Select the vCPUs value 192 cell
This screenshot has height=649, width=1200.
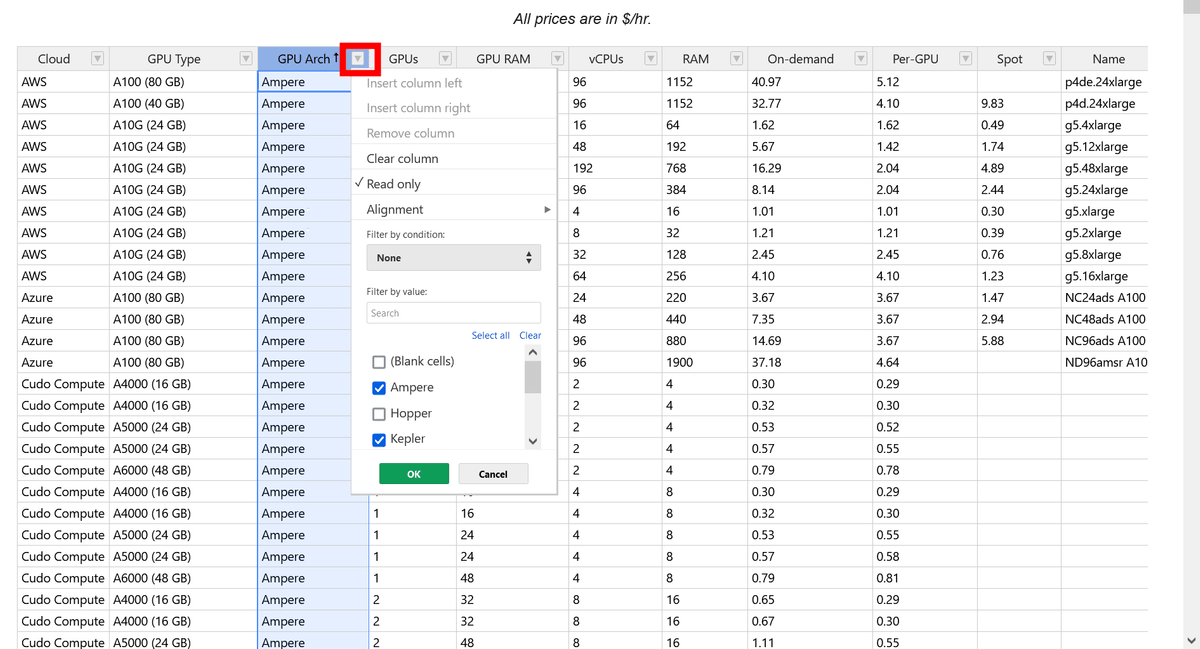click(615, 168)
